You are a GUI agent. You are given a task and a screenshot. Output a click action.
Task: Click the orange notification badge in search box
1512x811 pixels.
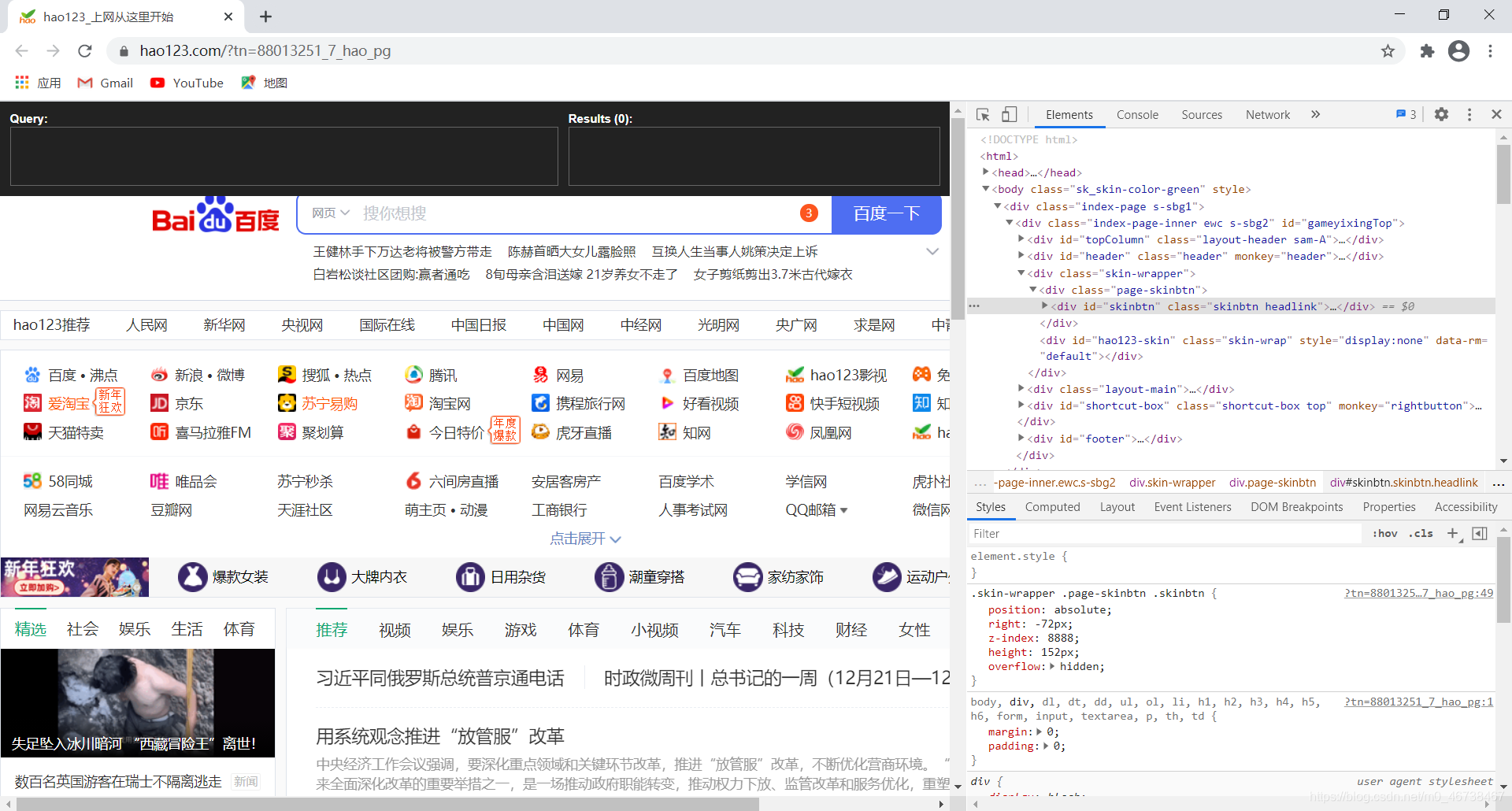tap(809, 213)
